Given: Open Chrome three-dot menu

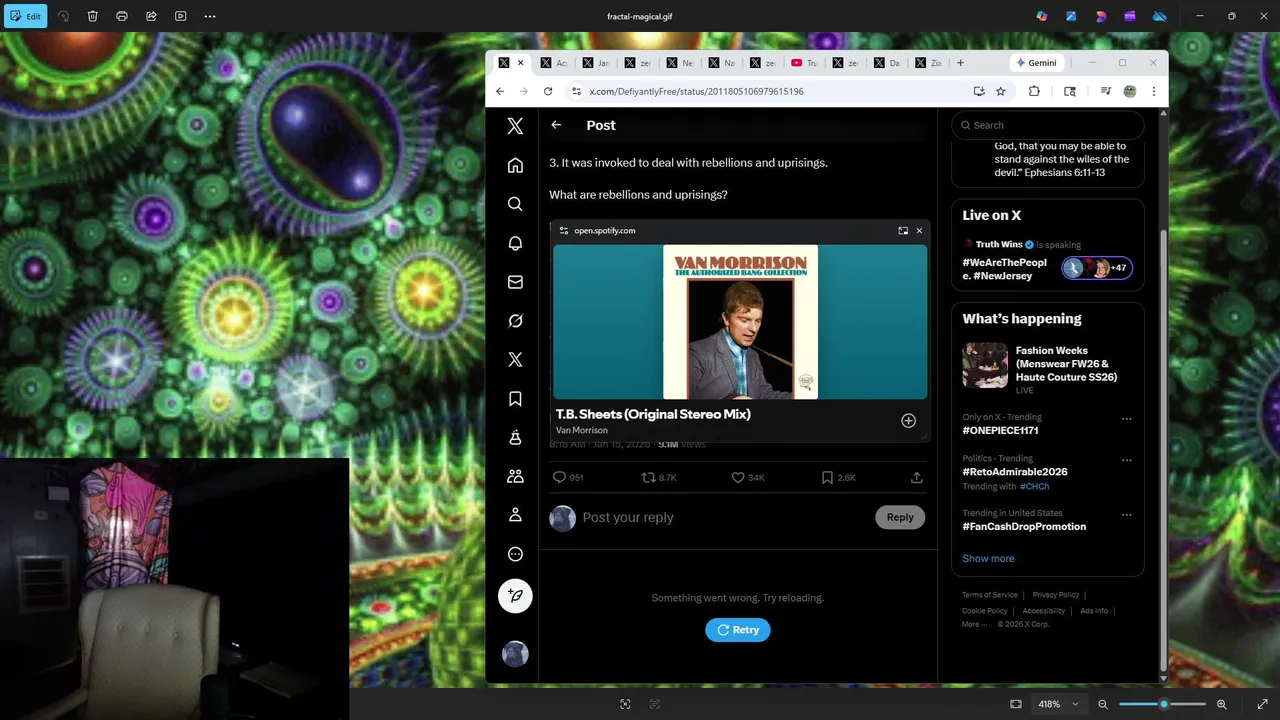Looking at the screenshot, I should pyautogui.click(x=1153, y=91).
